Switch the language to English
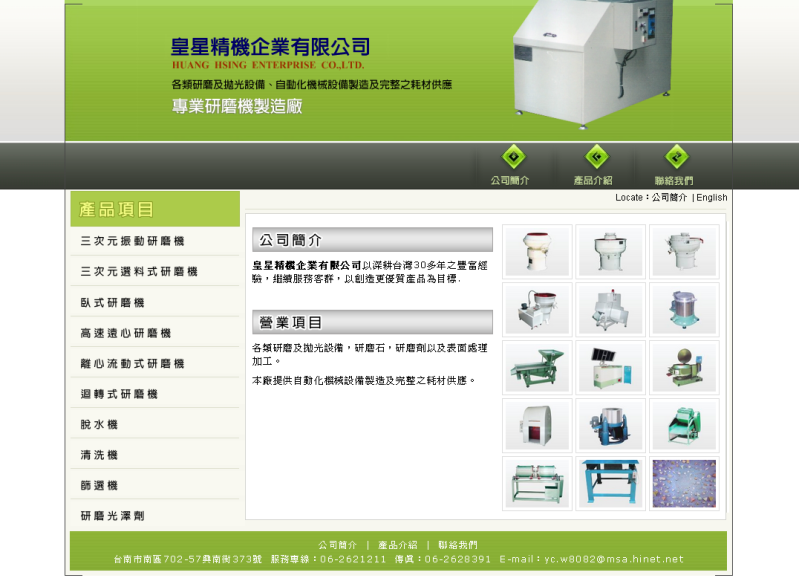 pos(712,198)
